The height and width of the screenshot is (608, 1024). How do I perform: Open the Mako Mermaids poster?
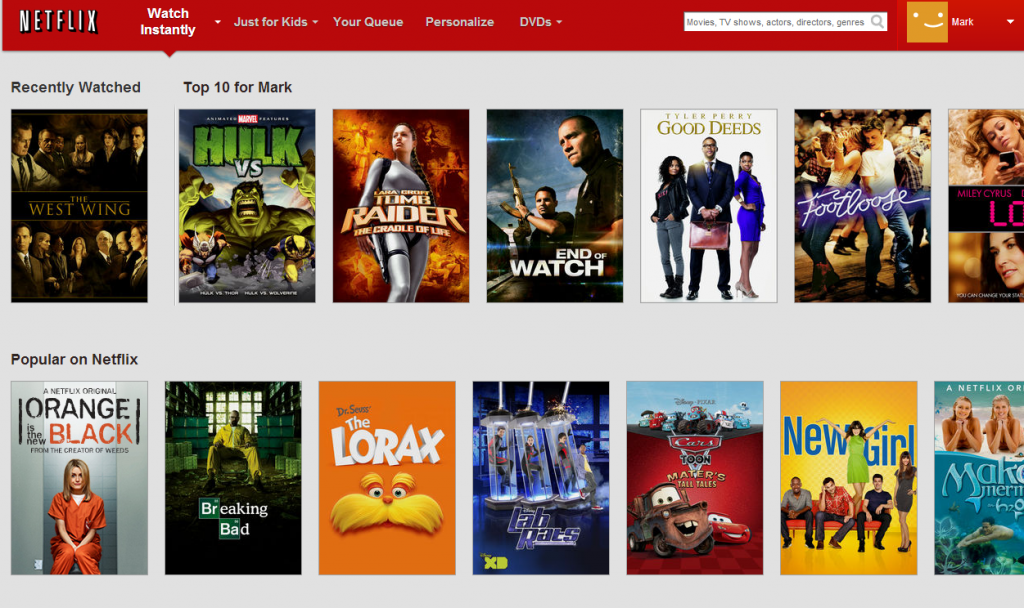pyautogui.click(x=979, y=478)
